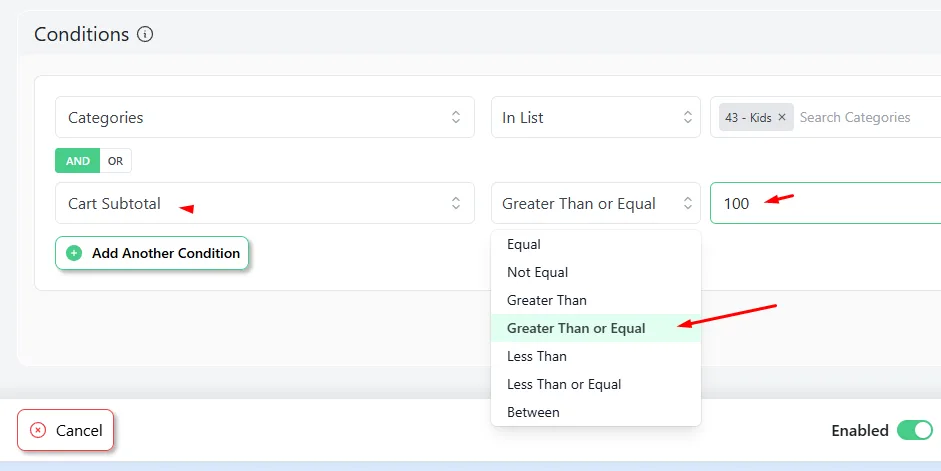Switch condition logic to OR
941x471 pixels.
pos(115,161)
